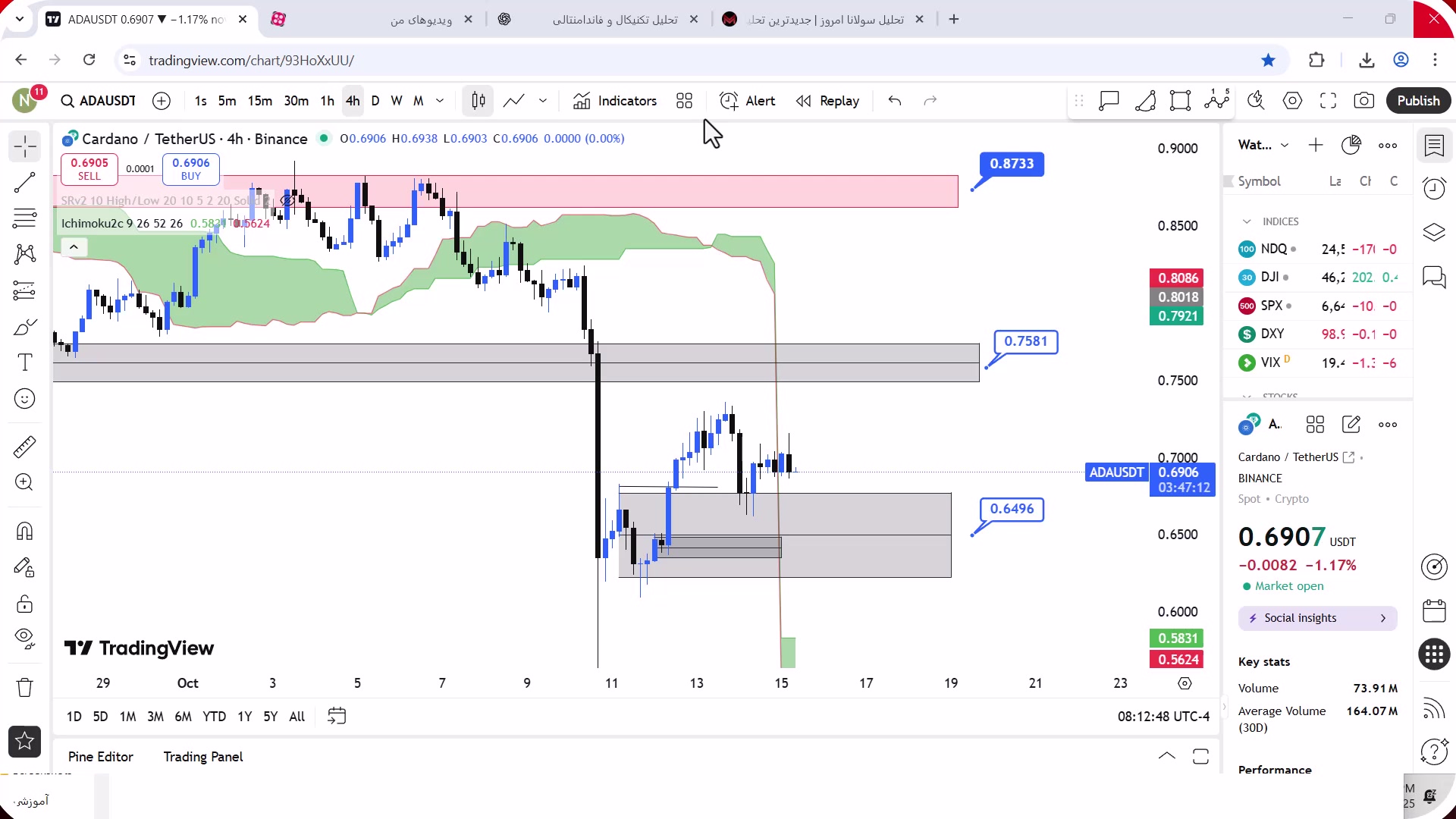Remove drawings with the trash icon
Viewport: 1456px width, 819px height.
[x=24, y=687]
